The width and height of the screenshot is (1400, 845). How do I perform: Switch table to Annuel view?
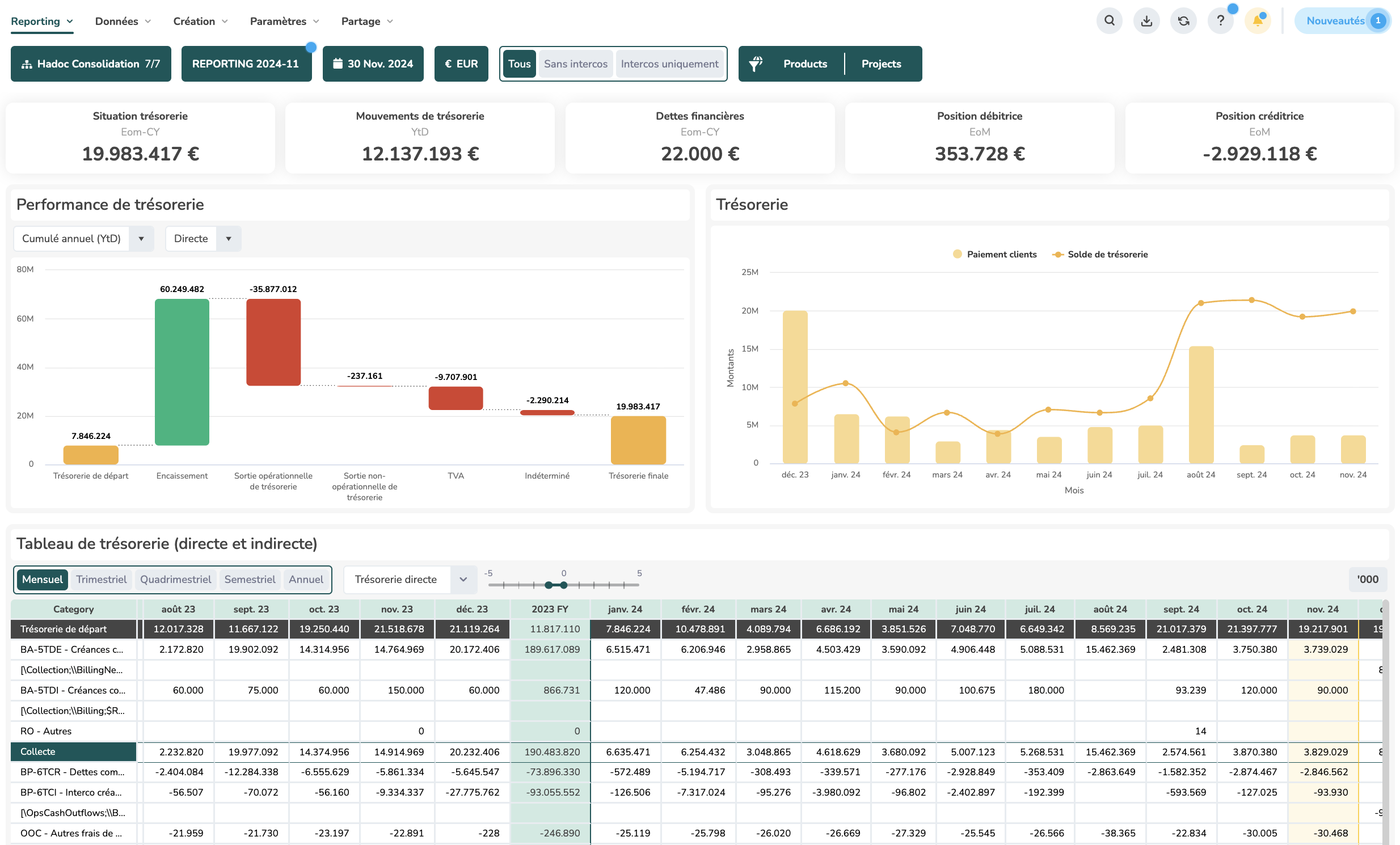(306, 579)
